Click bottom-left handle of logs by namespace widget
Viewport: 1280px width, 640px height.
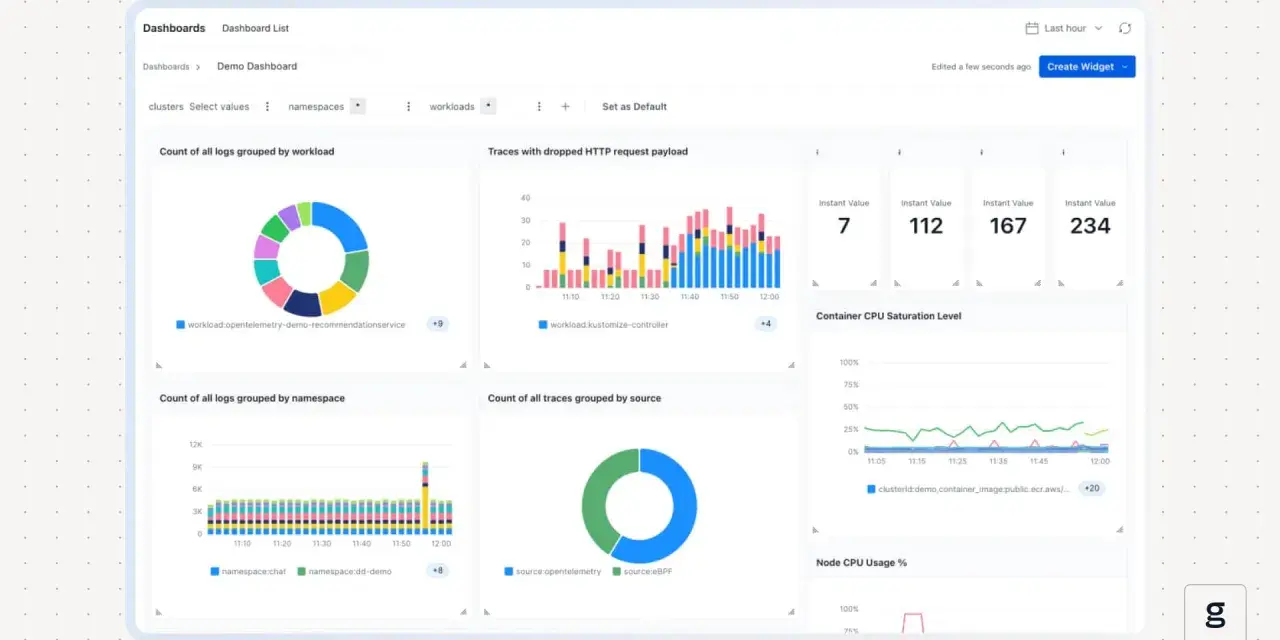pos(158,611)
